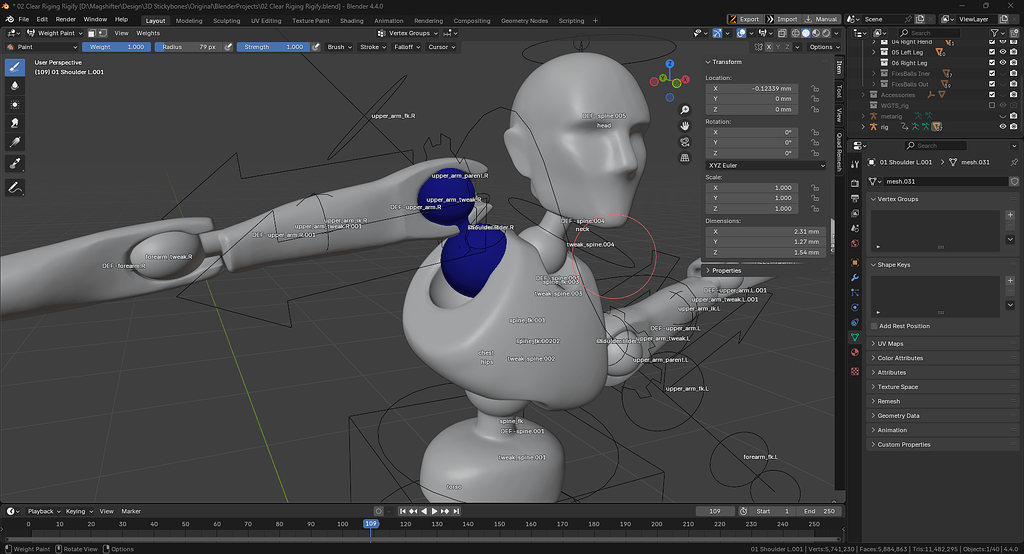Select the Draw weight paint brush tool
The height and width of the screenshot is (554, 1024).
pyautogui.click(x=14, y=67)
